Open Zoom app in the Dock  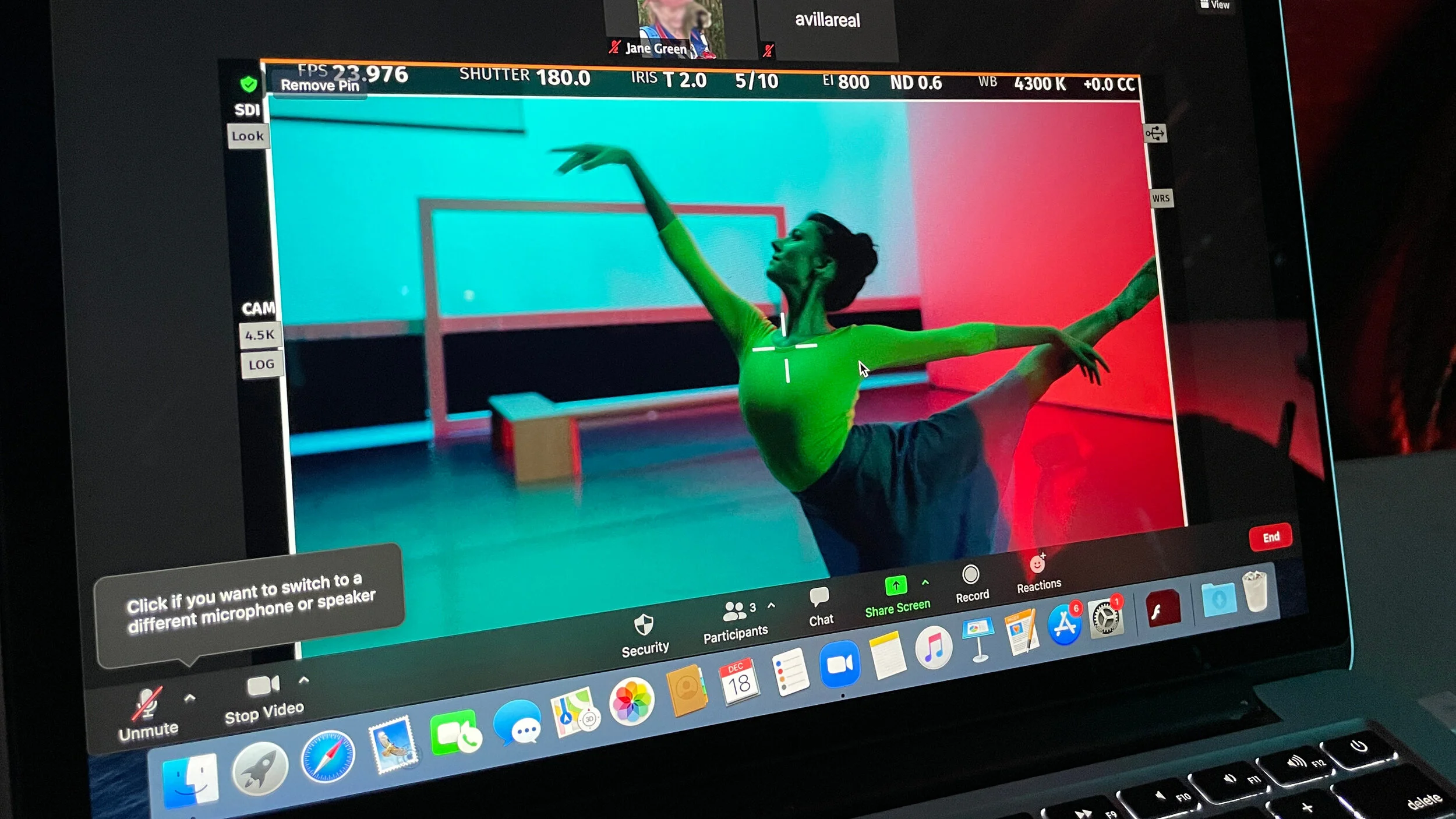click(x=839, y=664)
